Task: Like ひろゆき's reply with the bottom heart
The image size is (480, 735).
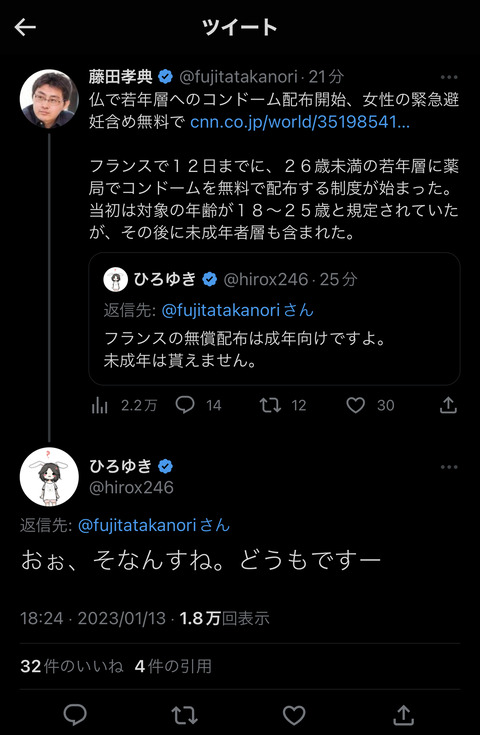Action: click(294, 715)
